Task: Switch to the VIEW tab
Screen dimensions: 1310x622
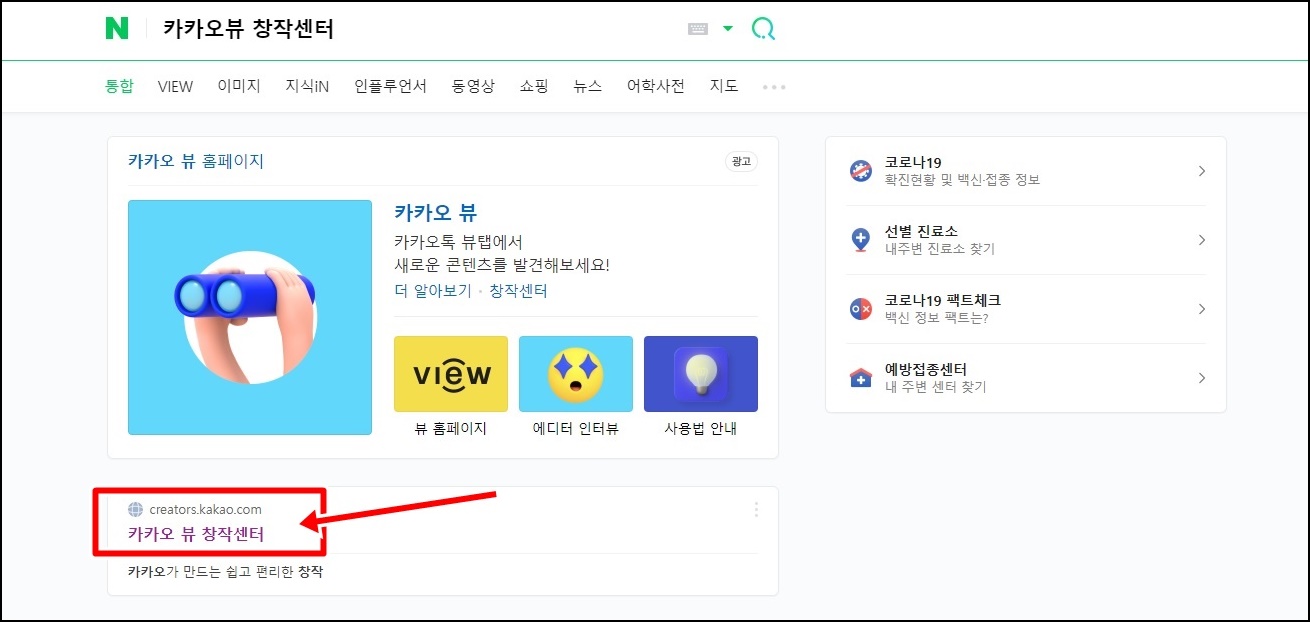Action: pos(175,86)
